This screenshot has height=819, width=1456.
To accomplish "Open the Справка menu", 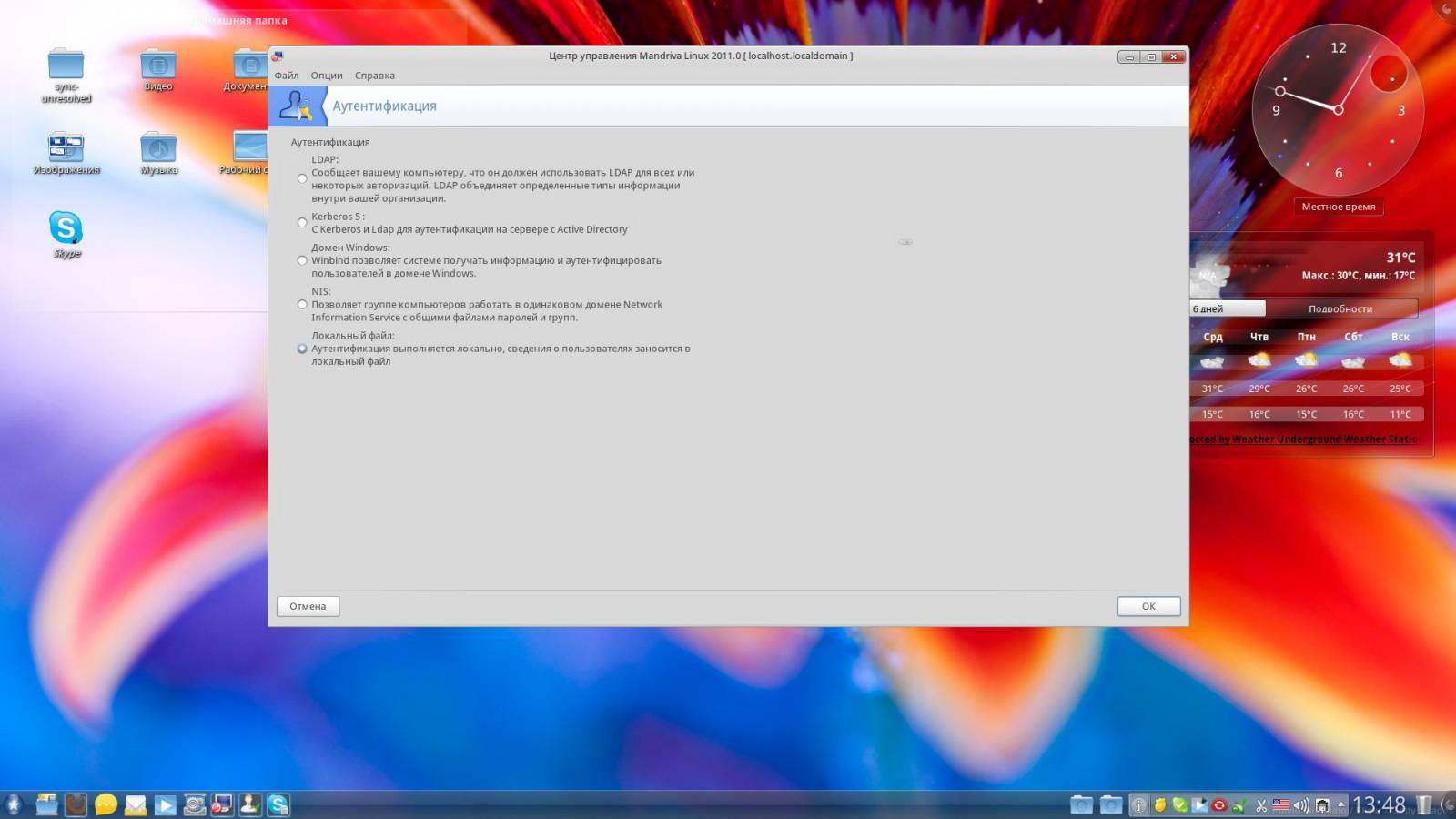I will click(375, 76).
